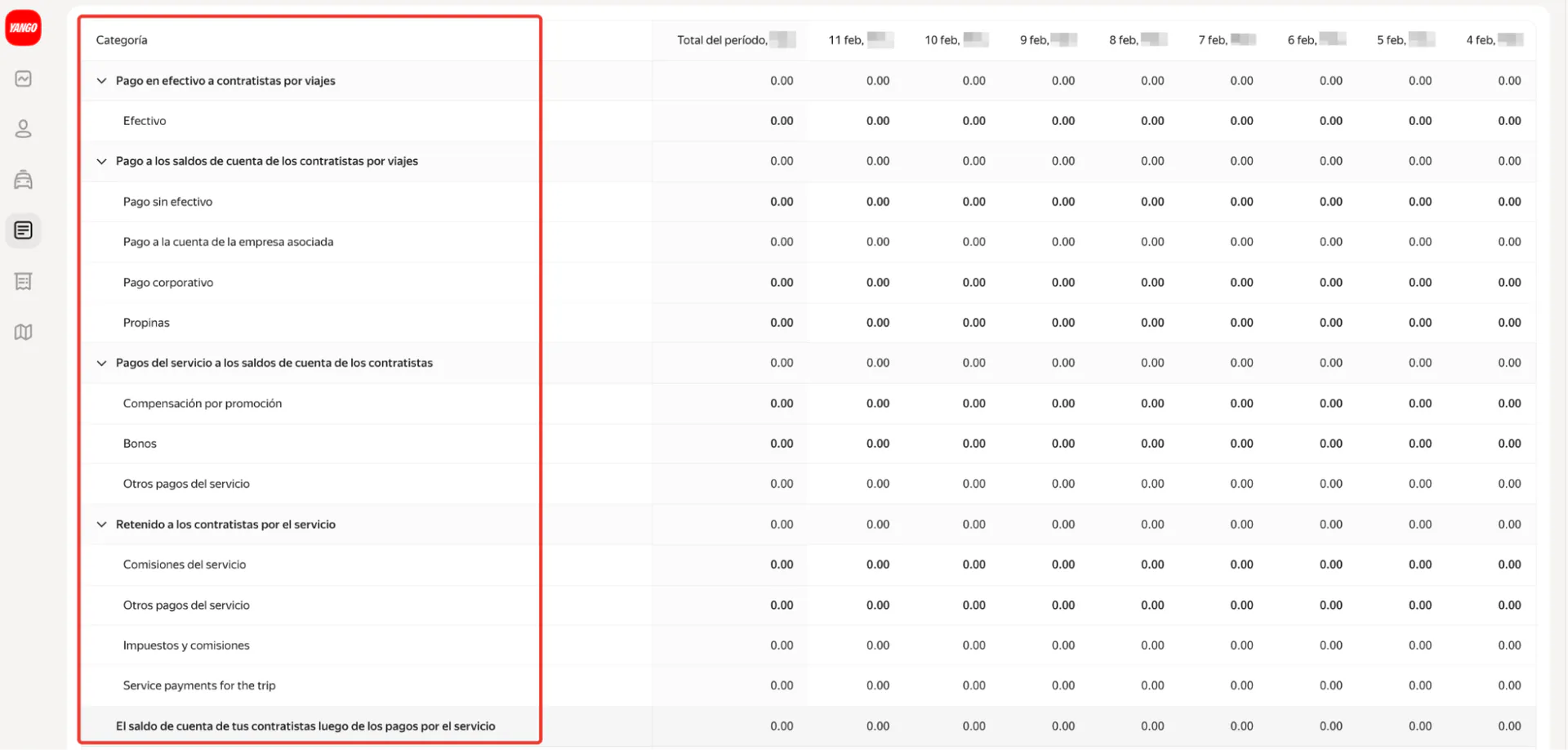Collapse 'Pagos del servicio a los saldos' group
This screenshot has width=1568, height=750.
click(x=101, y=363)
